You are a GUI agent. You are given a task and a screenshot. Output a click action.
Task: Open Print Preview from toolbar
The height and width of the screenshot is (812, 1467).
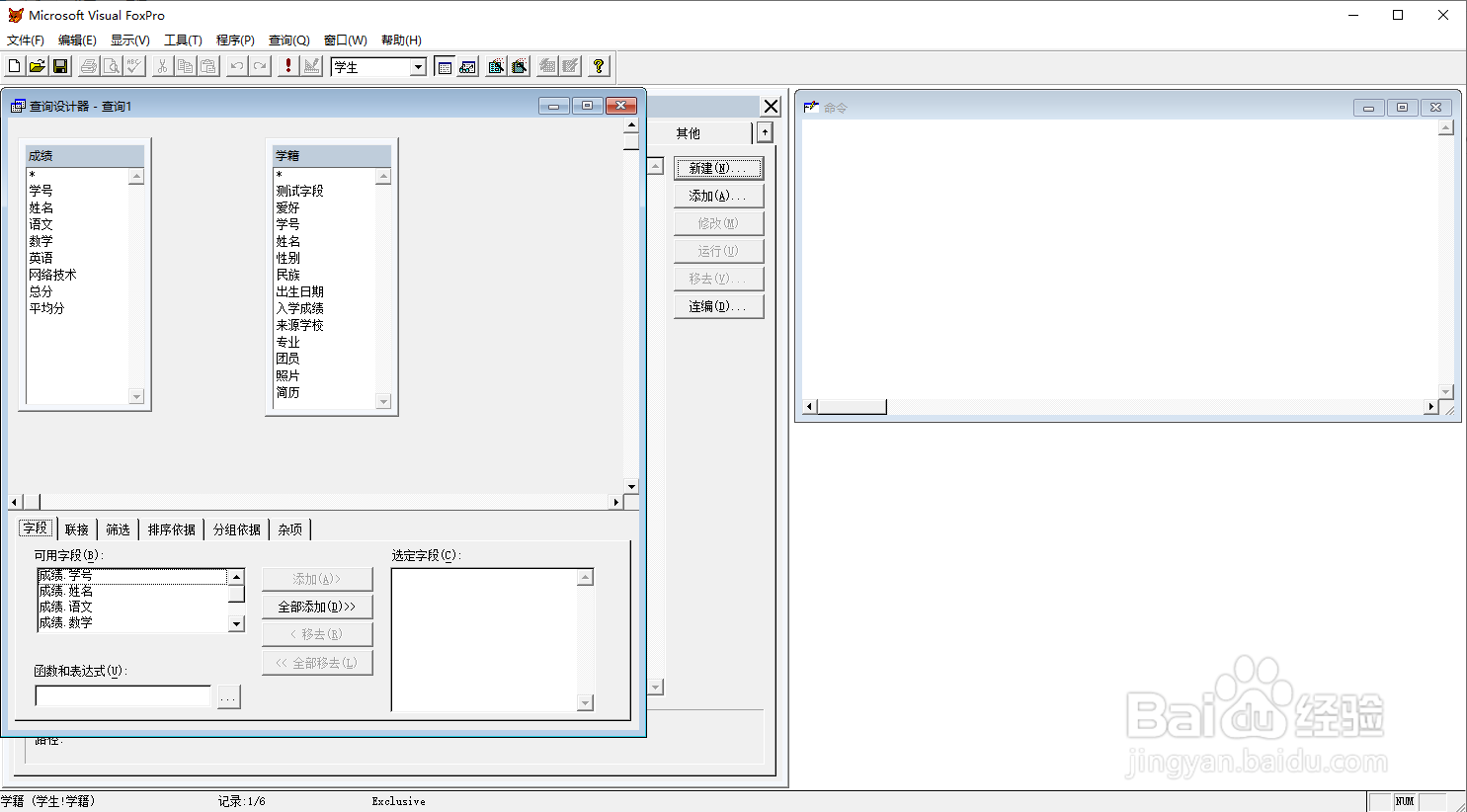coord(112,66)
